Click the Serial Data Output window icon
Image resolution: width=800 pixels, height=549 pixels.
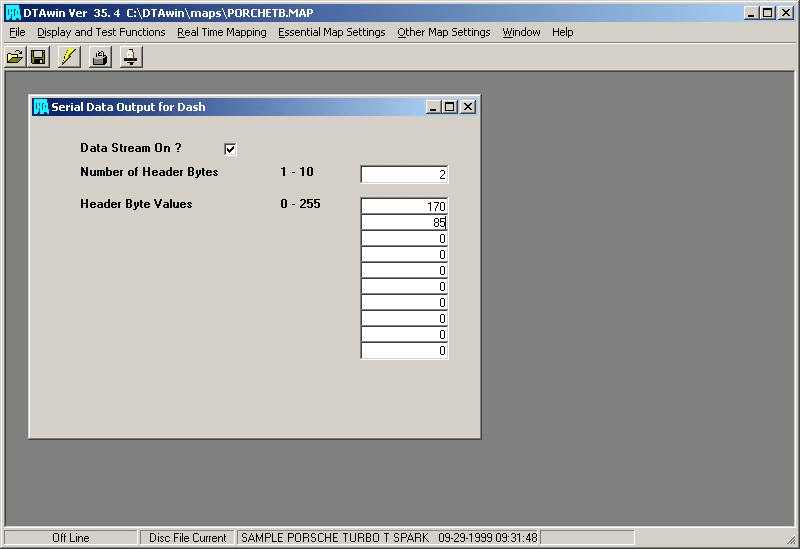pos(41,107)
